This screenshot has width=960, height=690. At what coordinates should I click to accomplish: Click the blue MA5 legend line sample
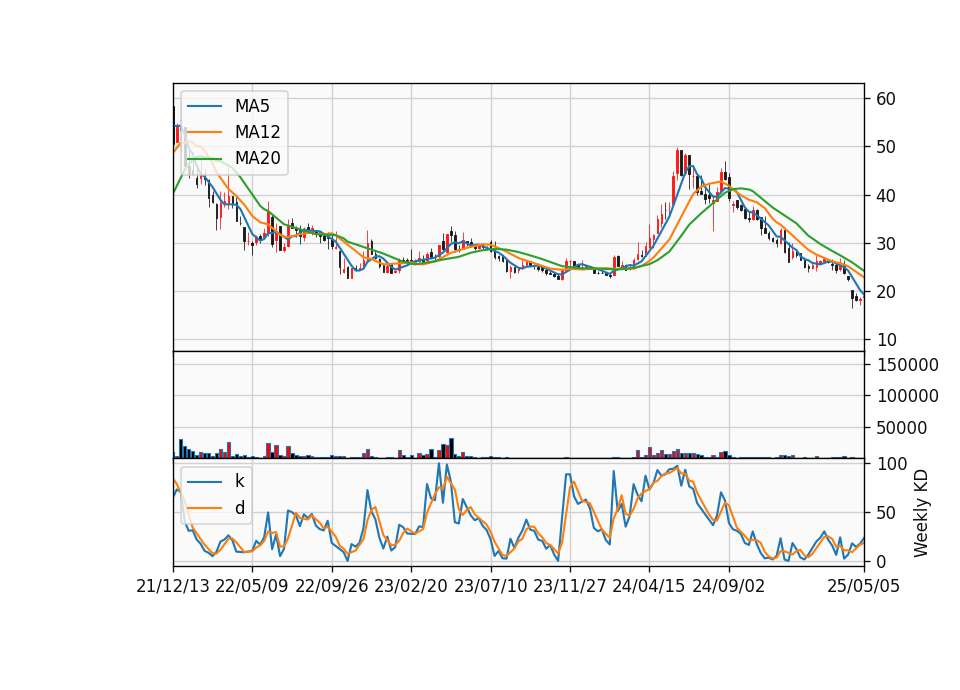204,106
